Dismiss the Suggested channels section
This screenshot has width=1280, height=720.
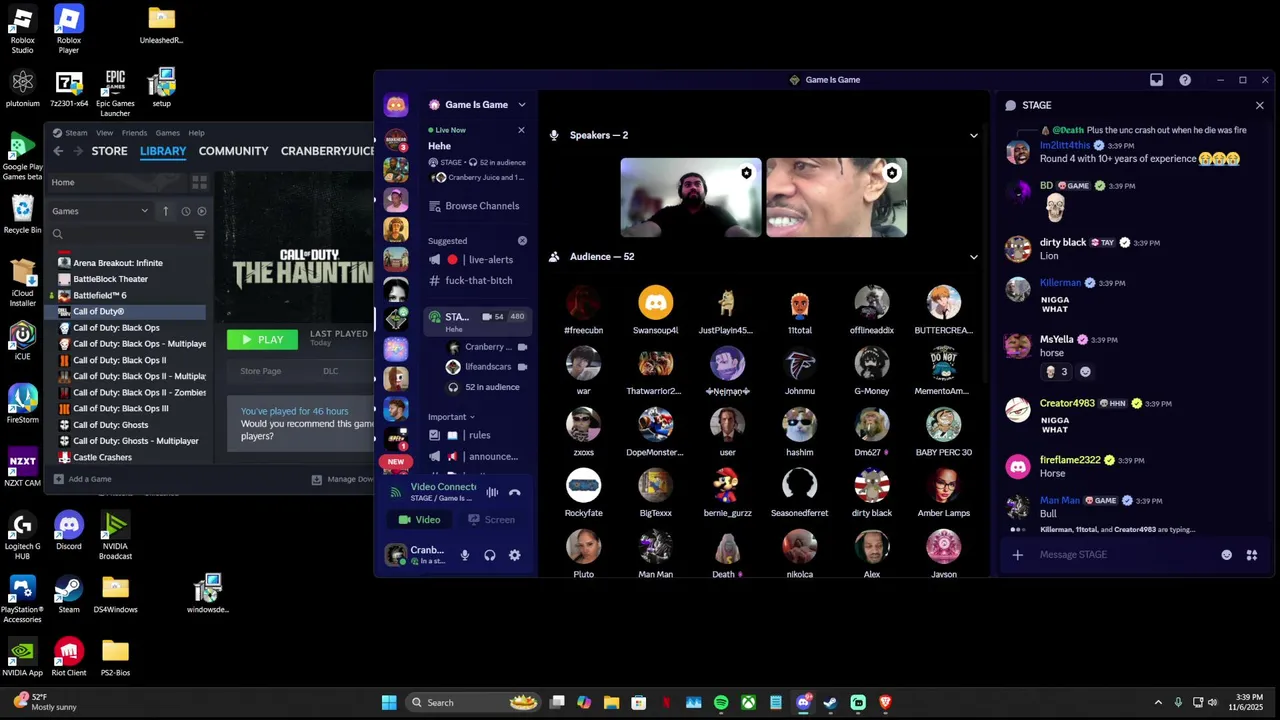522,241
